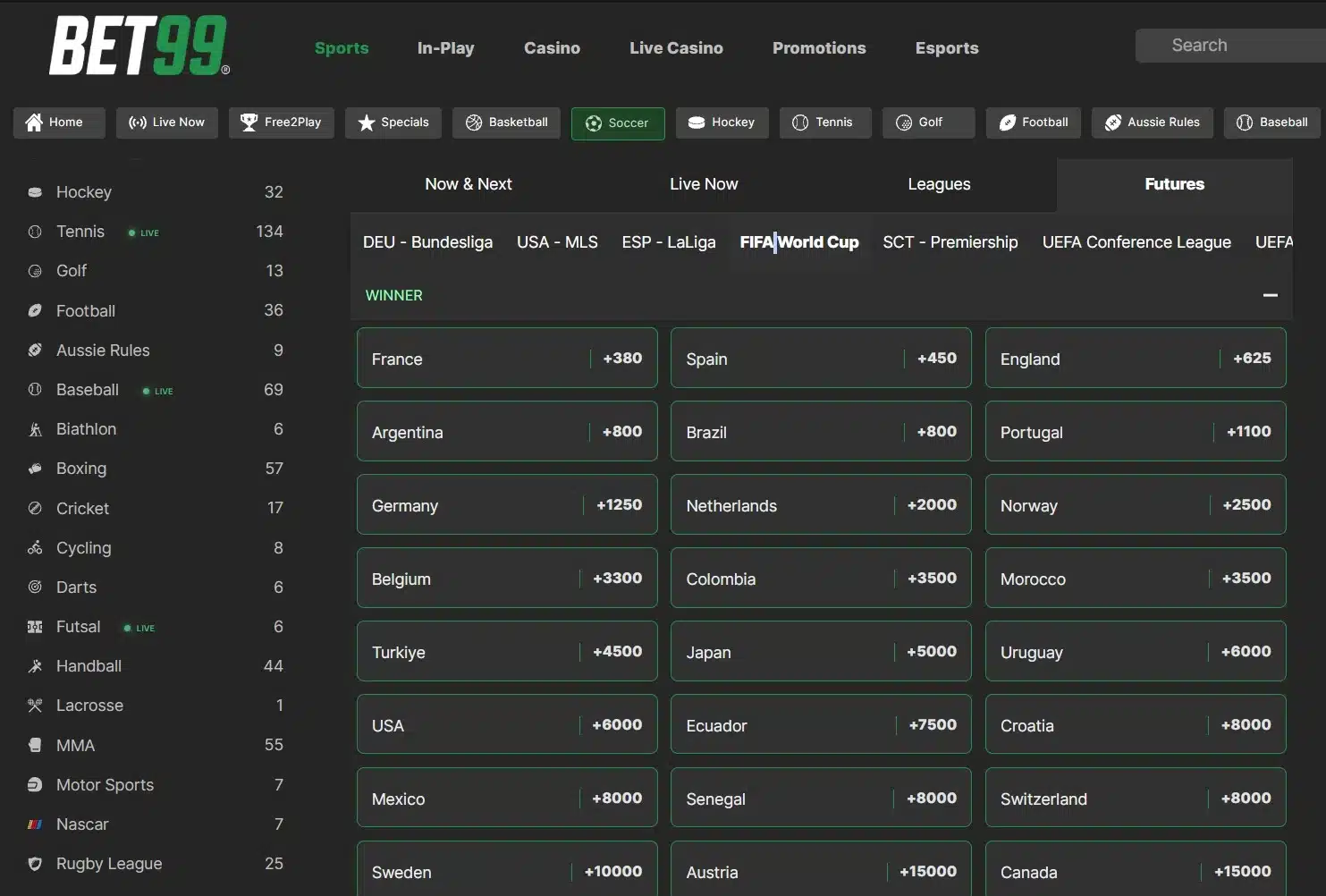
Task: Click the sidebar Boxing glove icon
Action: tap(35, 469)
